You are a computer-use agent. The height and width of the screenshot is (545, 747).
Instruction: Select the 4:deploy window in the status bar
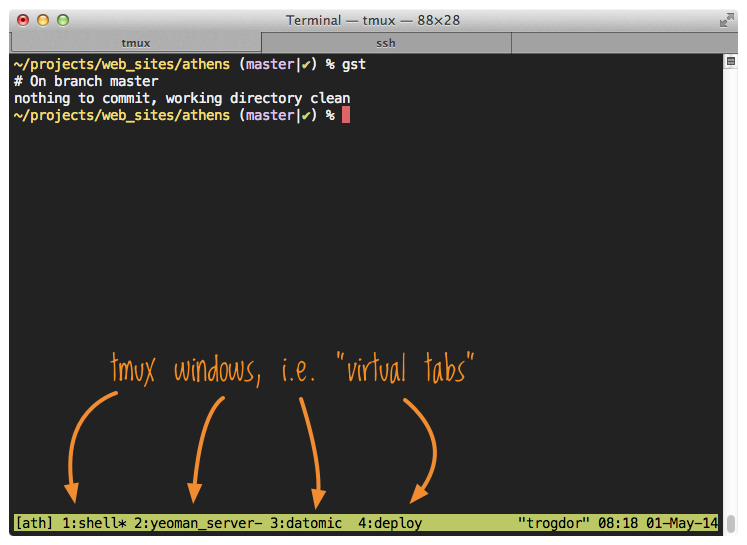click(390, 523)
